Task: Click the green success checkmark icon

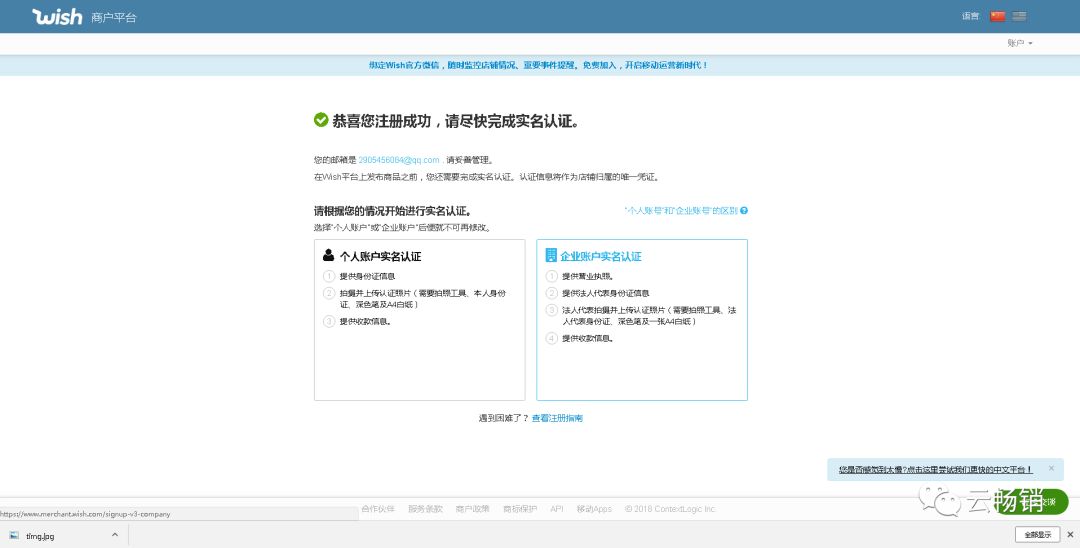Action: [x=321, y=120]
